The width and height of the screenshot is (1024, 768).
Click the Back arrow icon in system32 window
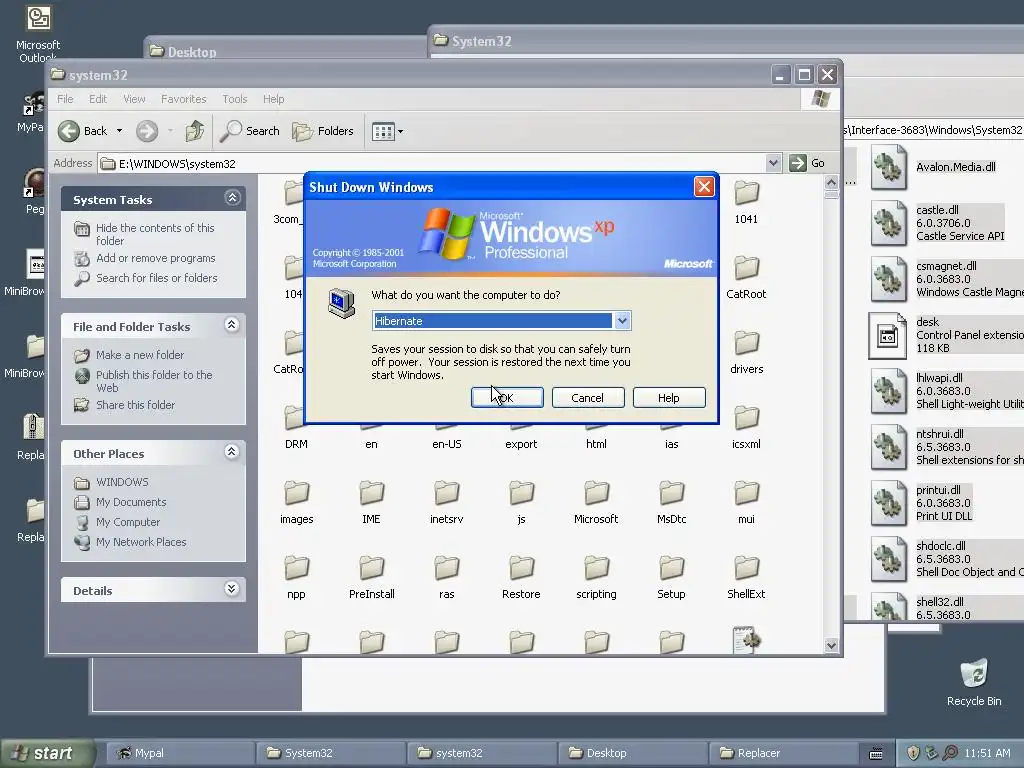[69, 131]
